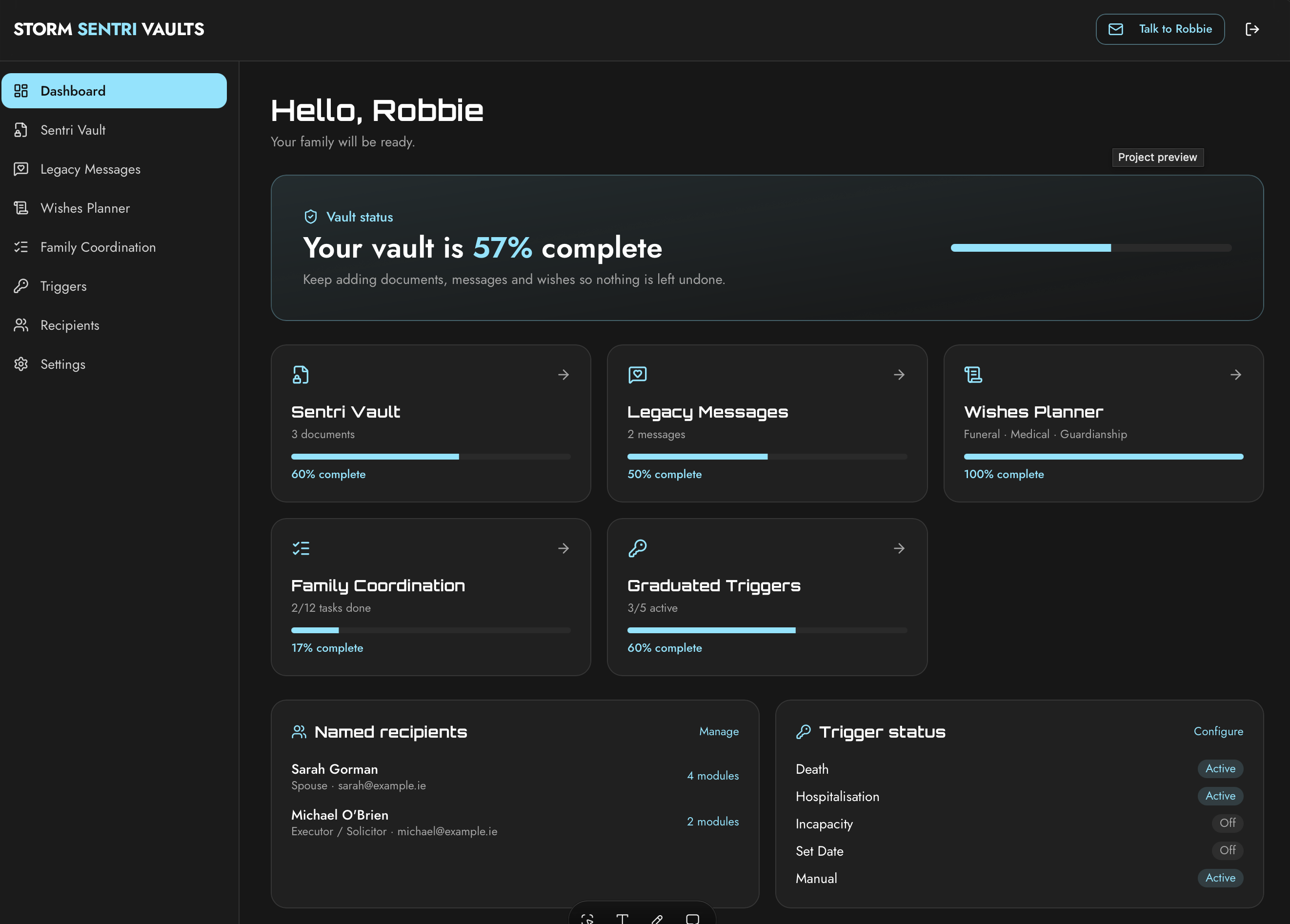Click the log out icon in header

(1252, 29)
